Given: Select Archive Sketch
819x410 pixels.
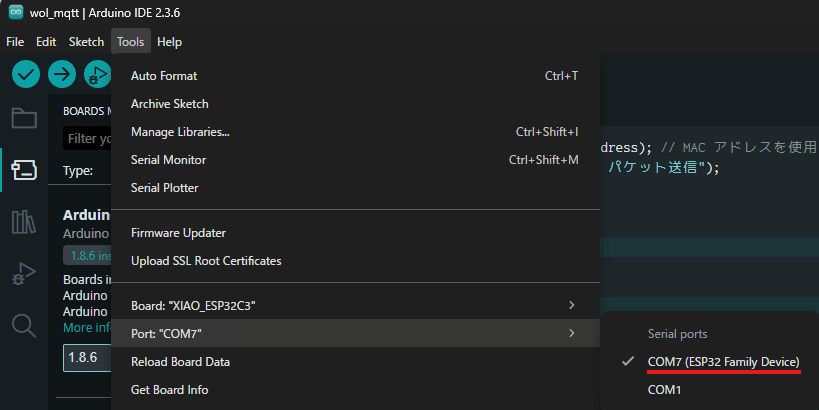Looking at the screenshot, I should coord(355,104).
